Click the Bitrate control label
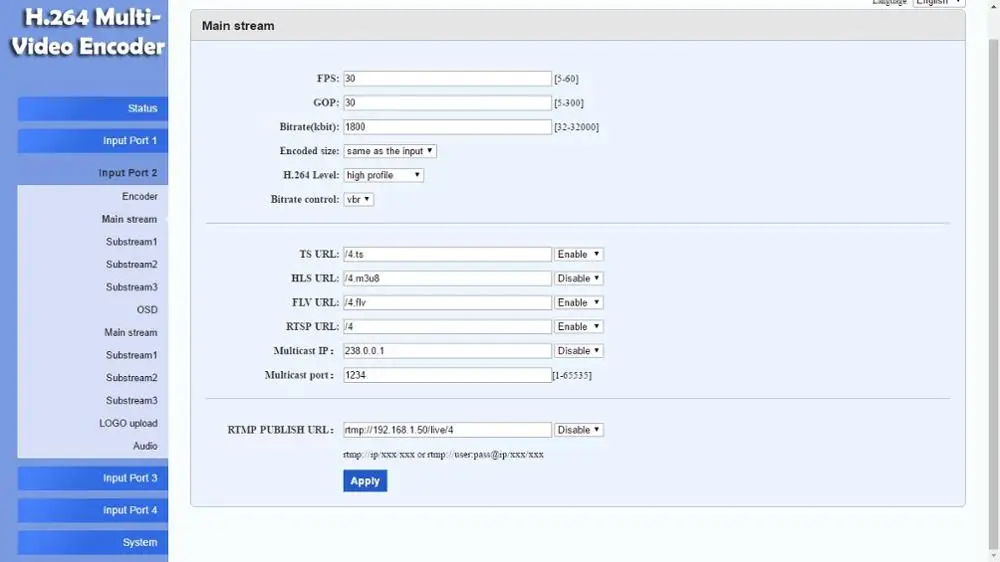Image resolution: width=1000 pixels, height=562 pixels. [305, 200]
